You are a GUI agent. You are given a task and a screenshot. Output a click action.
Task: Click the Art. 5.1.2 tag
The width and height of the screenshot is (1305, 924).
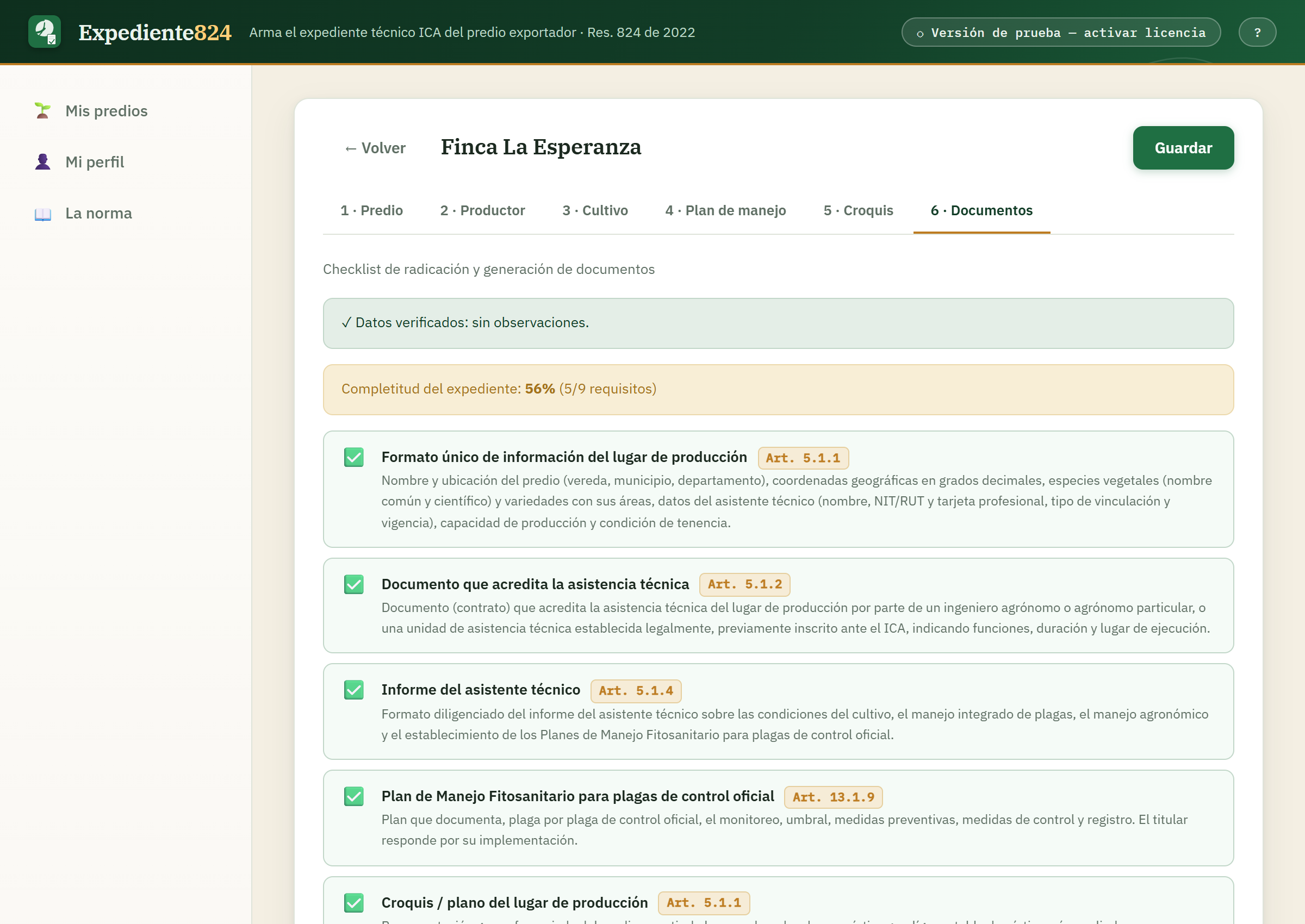(x=744, y=584)
